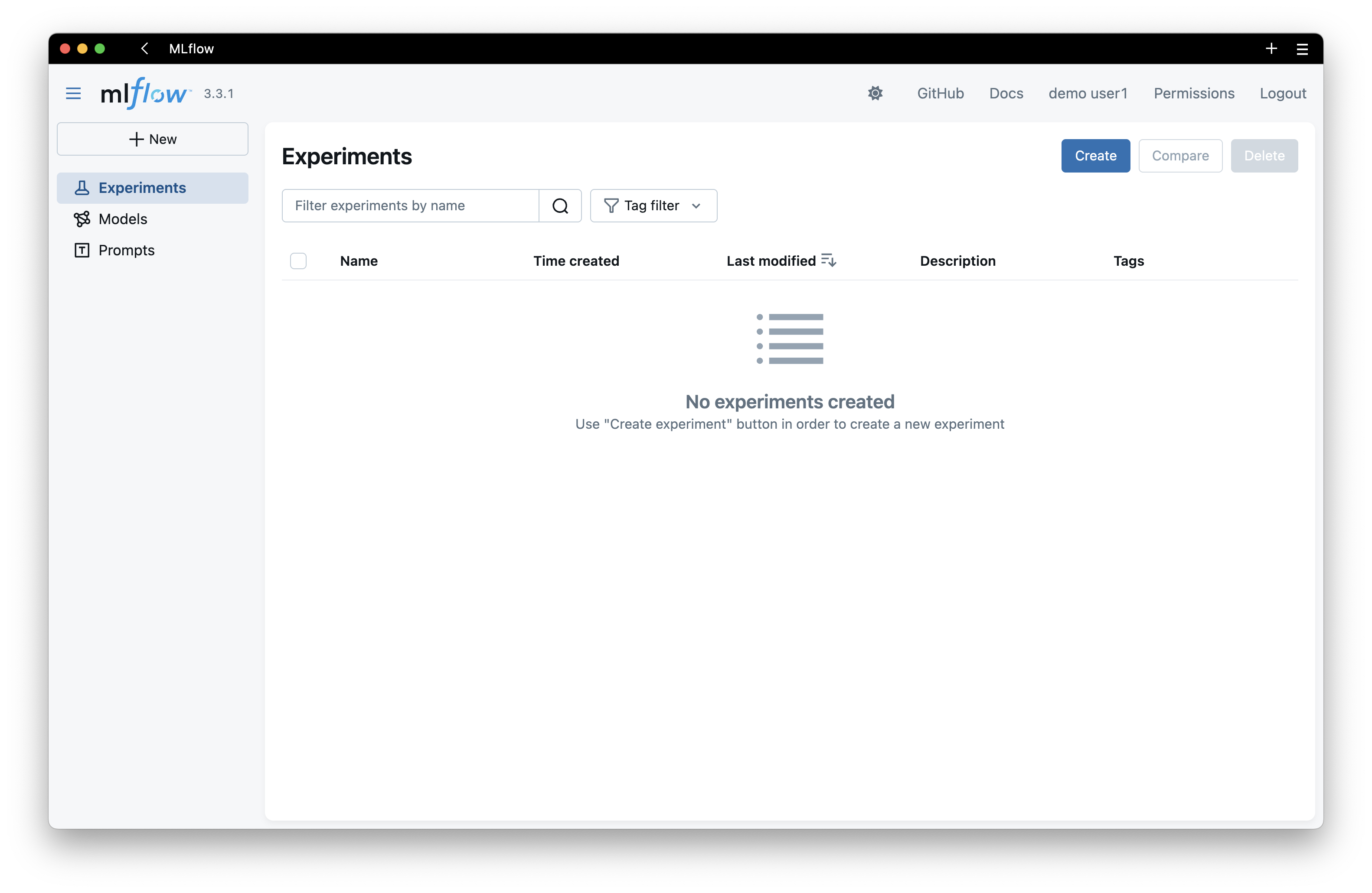
Task: Toggle the select-all checkbox in the table header
Action: tap(298, 261)
